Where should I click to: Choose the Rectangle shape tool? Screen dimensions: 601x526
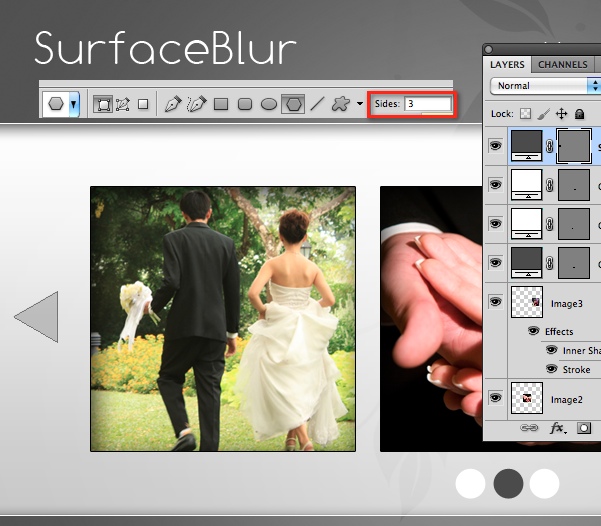point(221,104)
